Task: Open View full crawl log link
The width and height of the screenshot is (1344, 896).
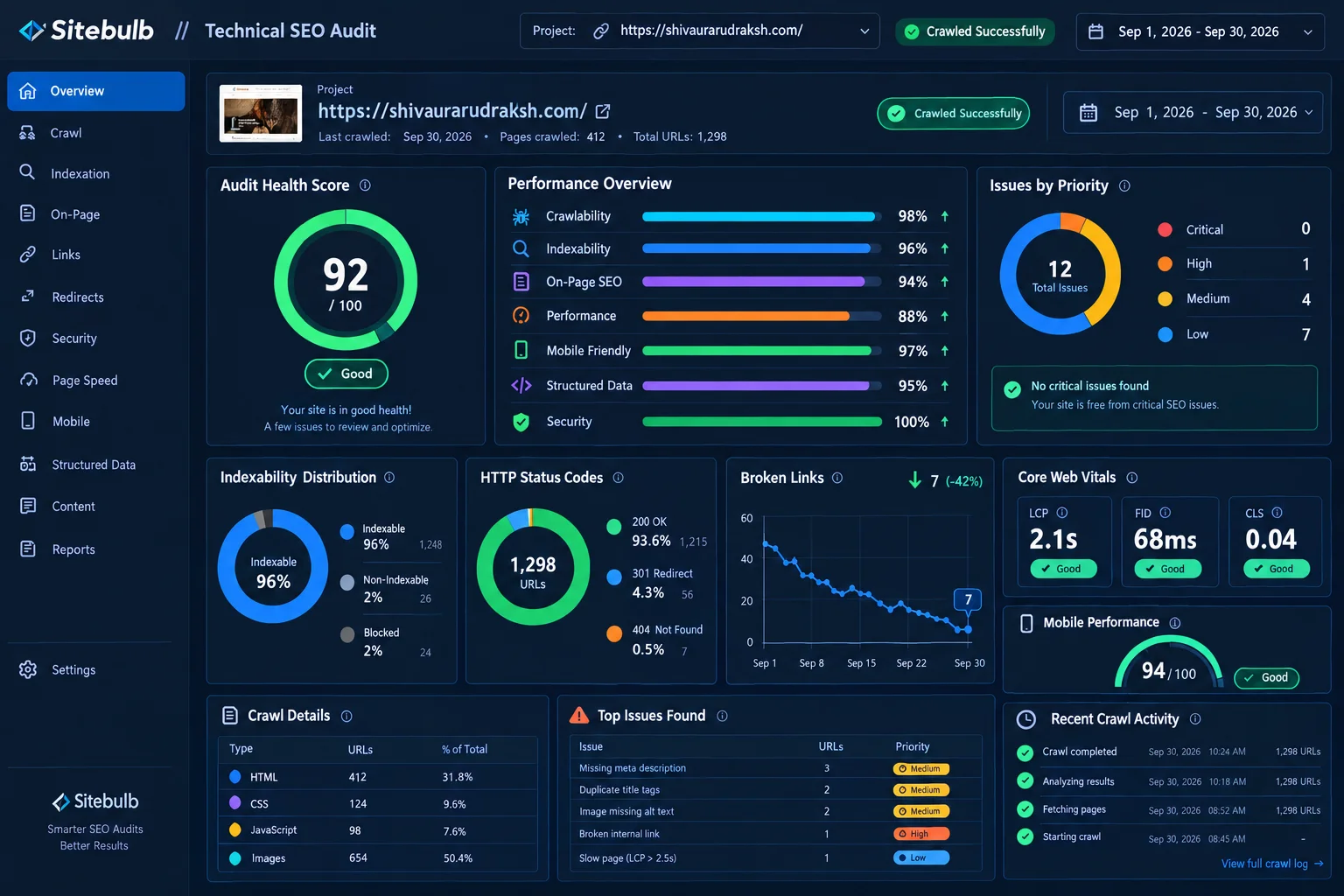Action: click(x=1272, y=864)
